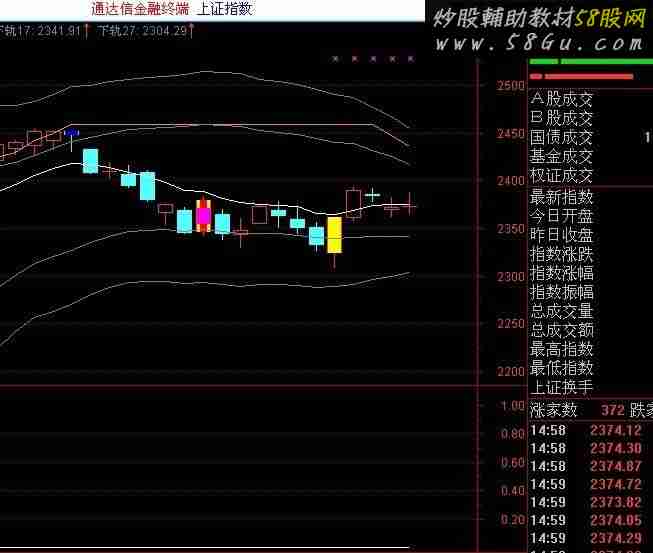653x553 pixels.
Task: Click the 1.00 sub-chart axis label
Action: (512, 406)
